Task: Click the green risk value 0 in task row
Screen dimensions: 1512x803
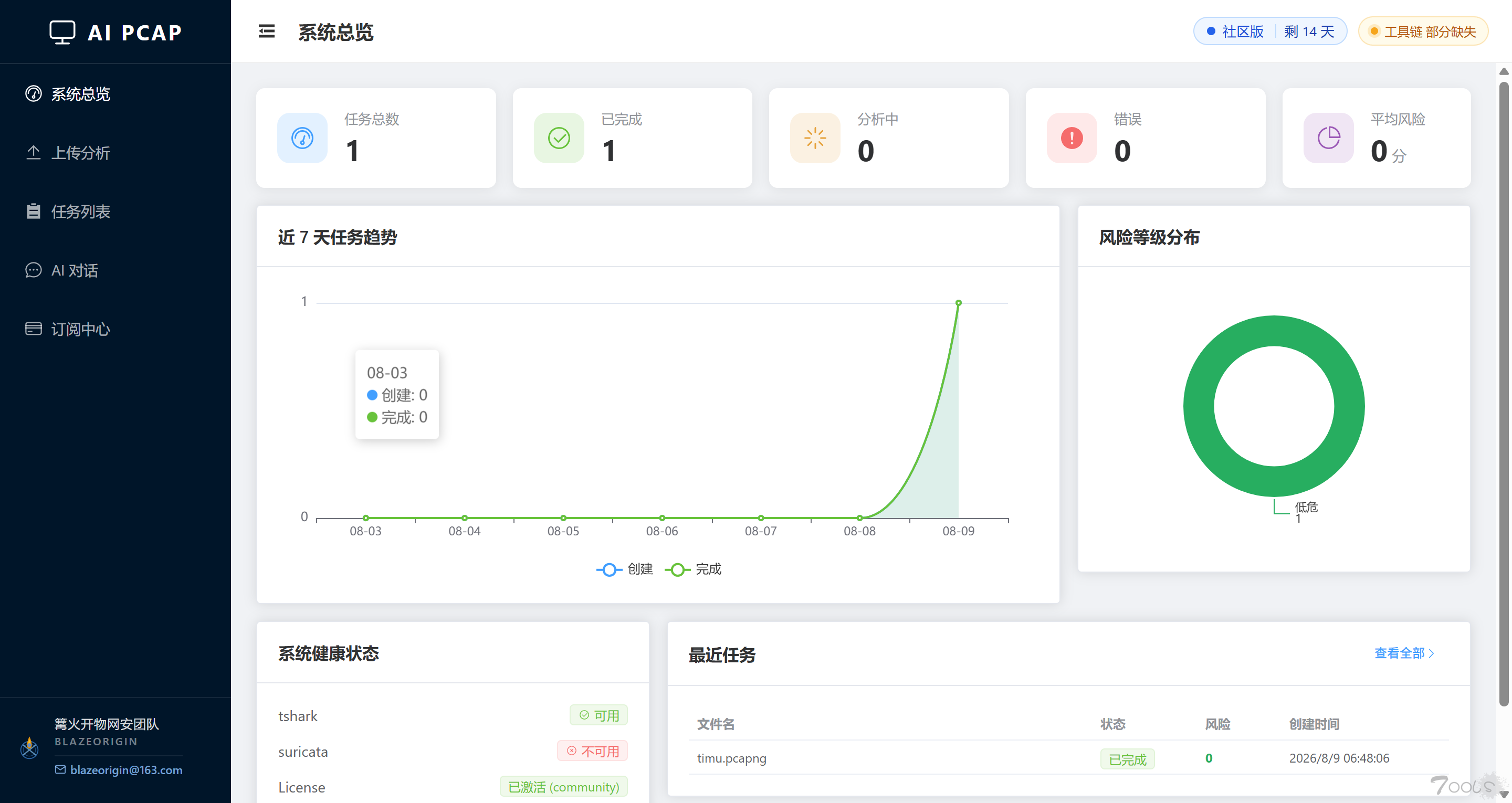Action: (1209, 758)
